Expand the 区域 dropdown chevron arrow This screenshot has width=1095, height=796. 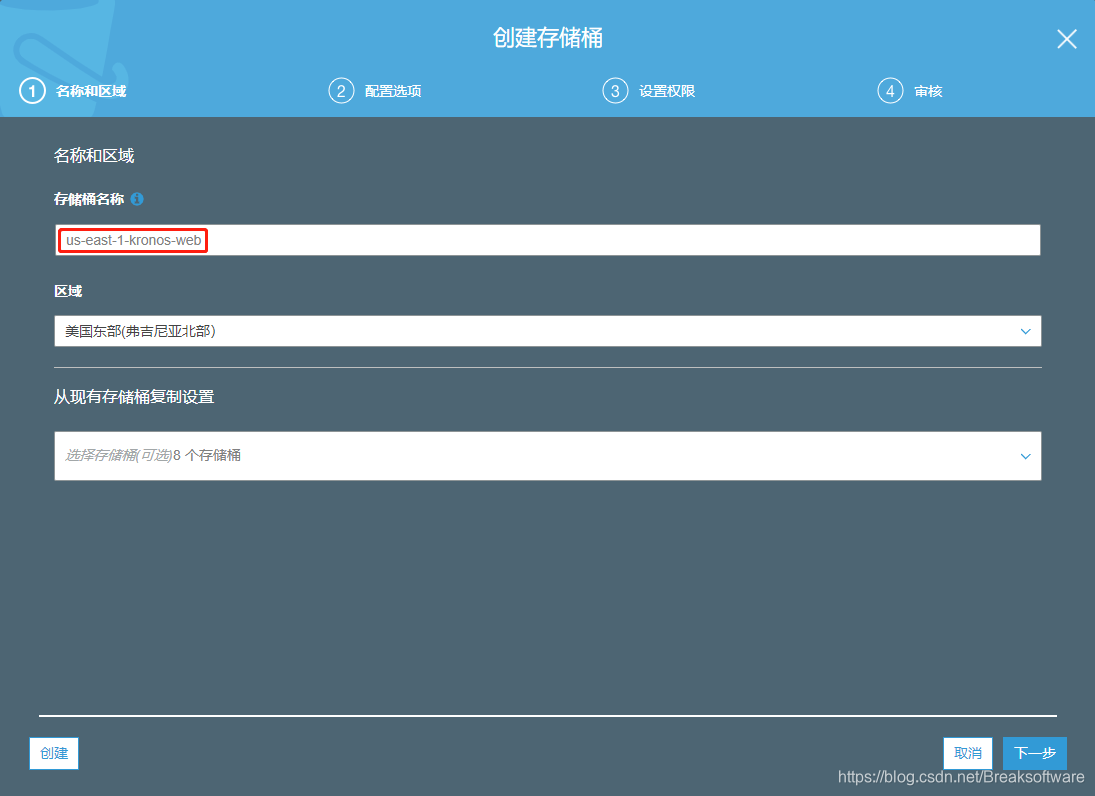tap(1025, 332)
